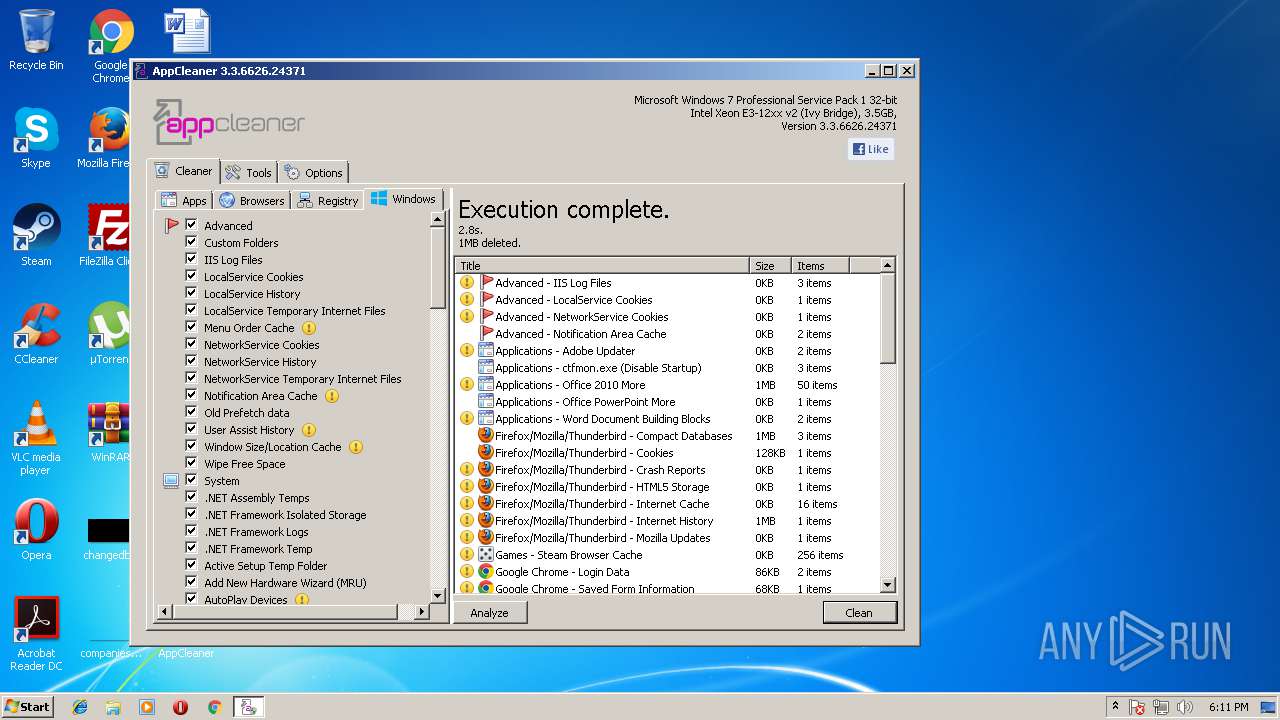Viewport: 1280px width, 720px height.
Task: Sort results by Size column
Action: [770, 265]
